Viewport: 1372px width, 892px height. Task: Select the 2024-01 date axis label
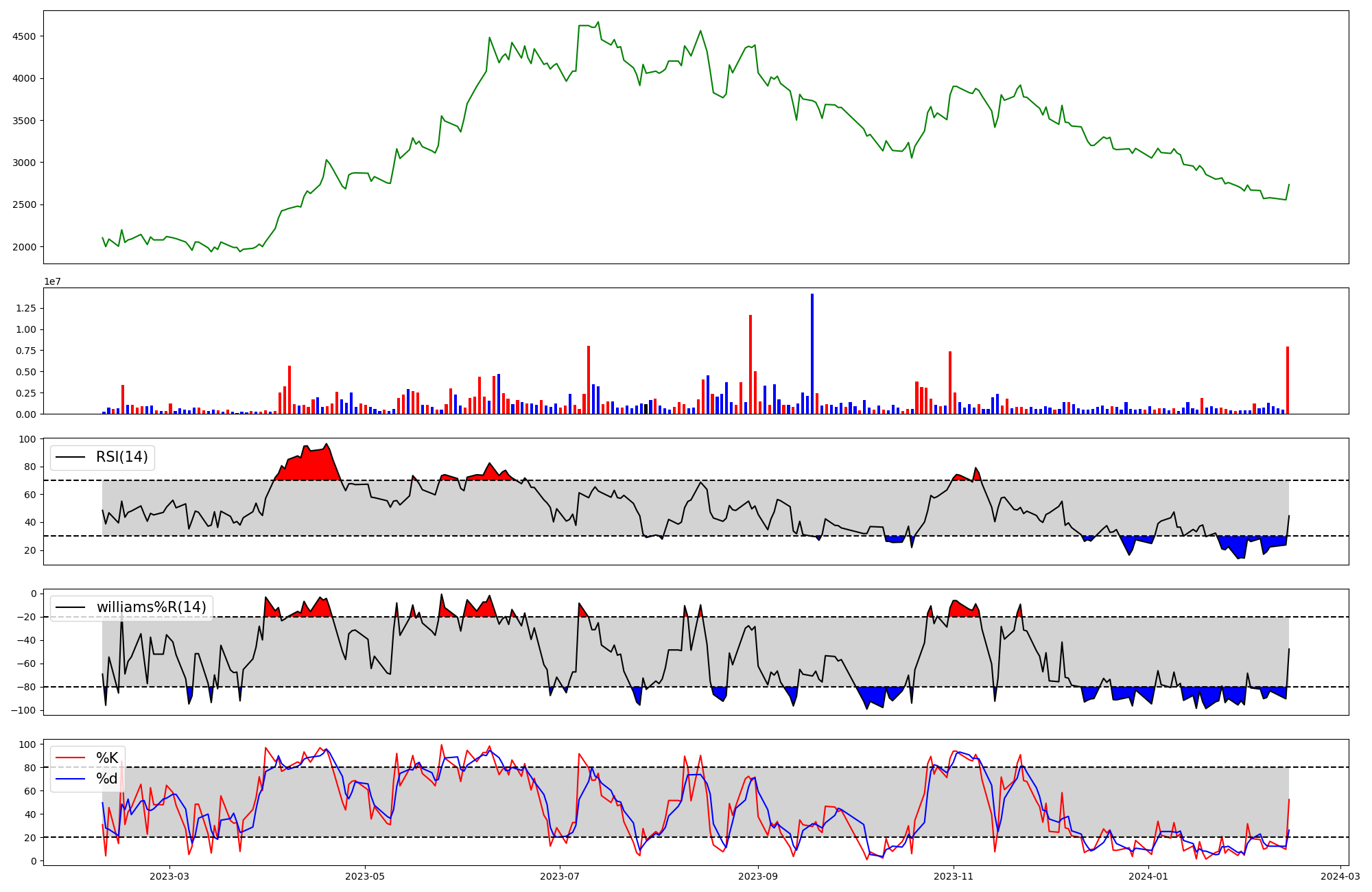(1148, 876)
